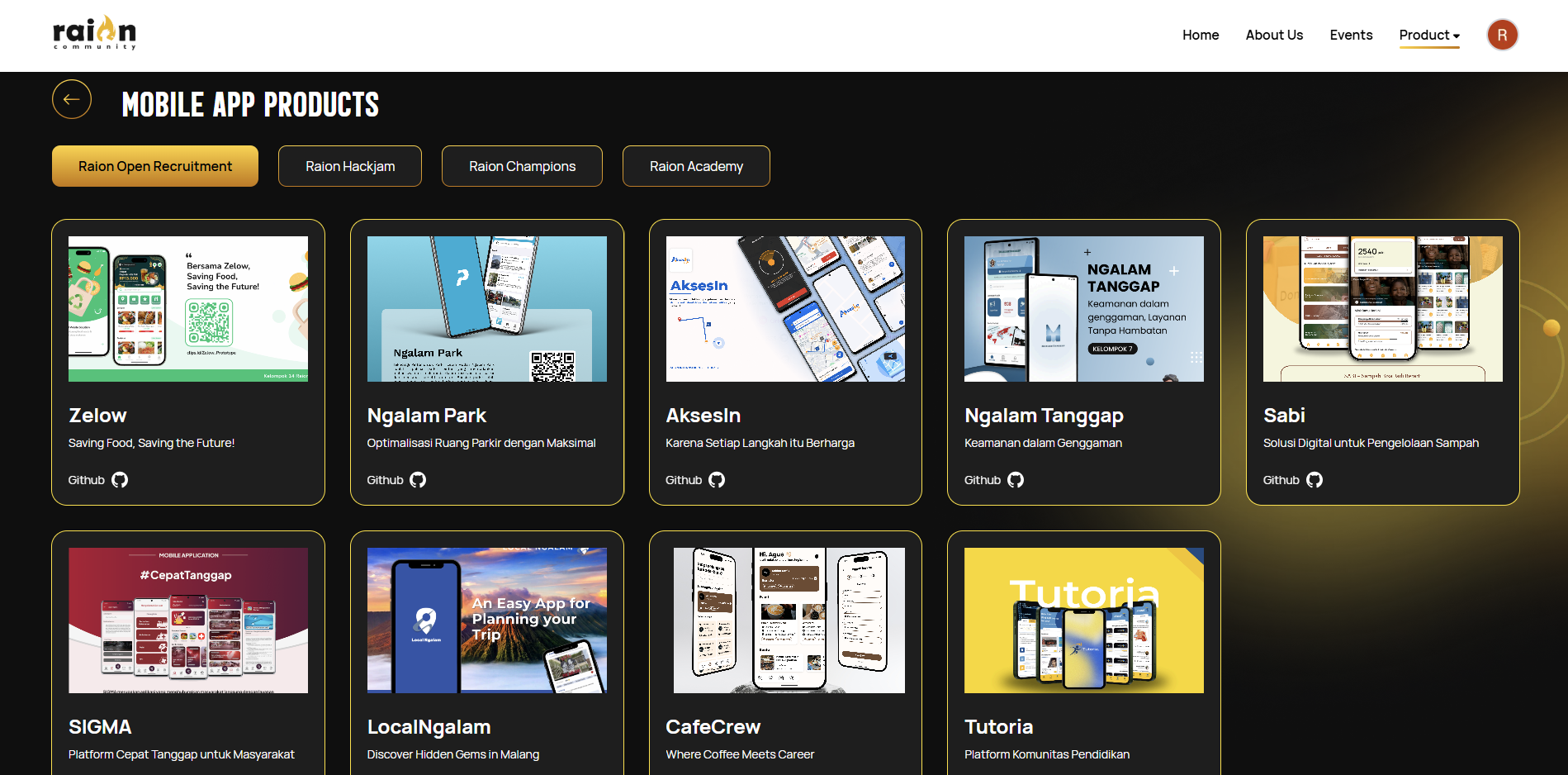The width and height of the screenshot is (1568, 775).
Task: Click the Tutoria card title
Action: click(999, 727)
